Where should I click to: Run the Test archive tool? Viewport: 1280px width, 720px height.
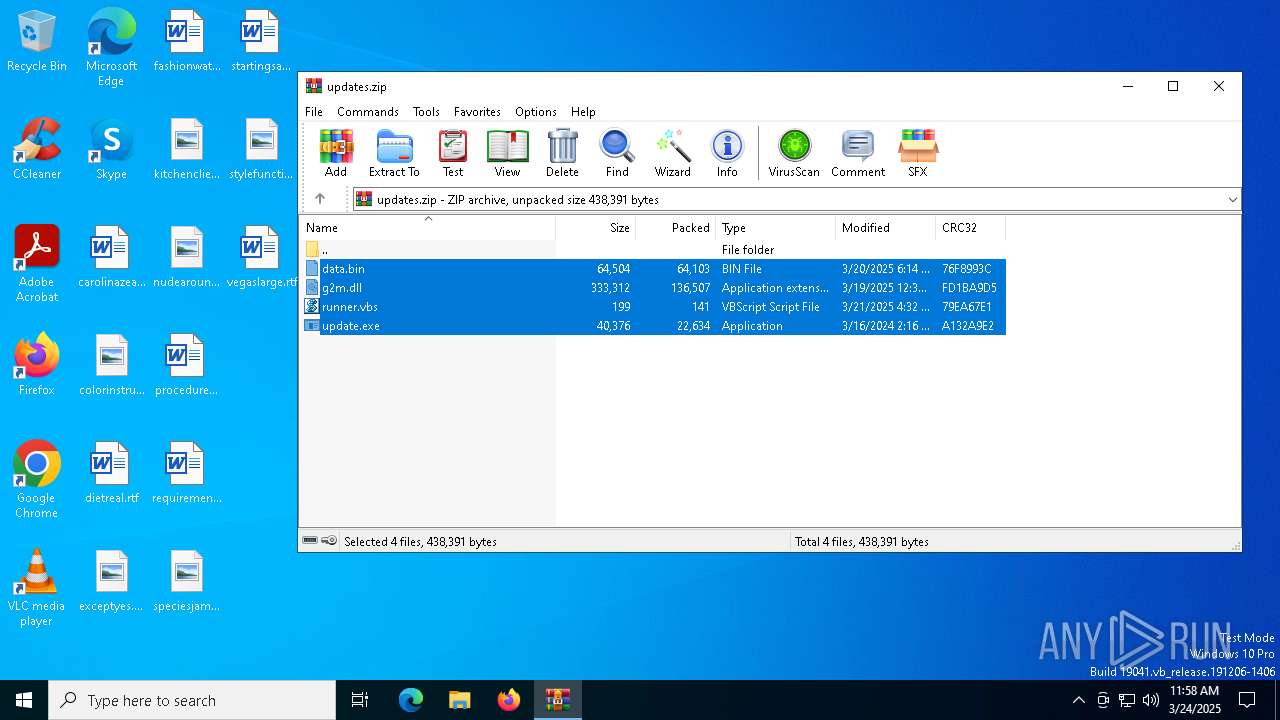pos(453,153)
